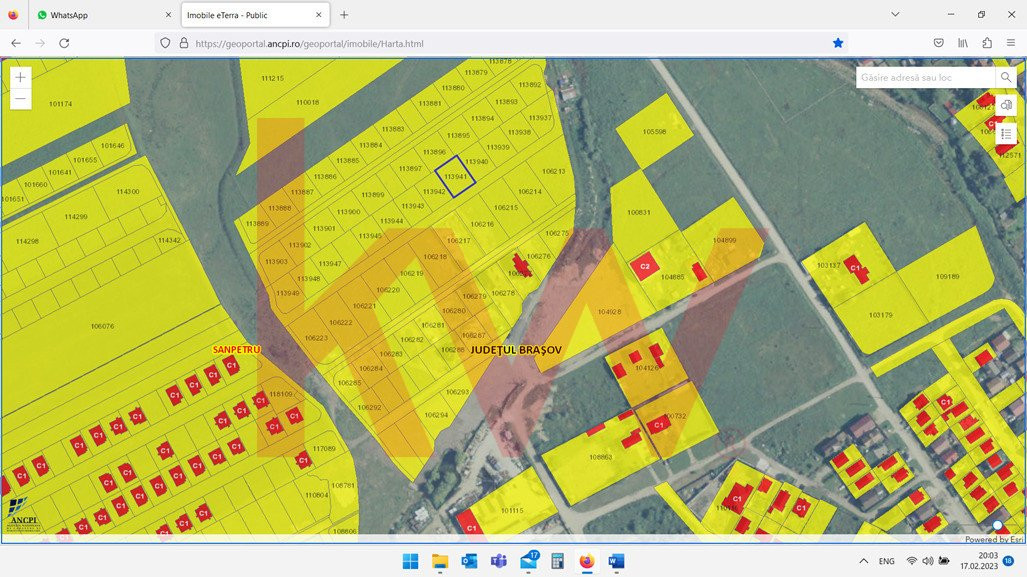
Task: Zoom in on the map
Action: (x=20, y=77)
